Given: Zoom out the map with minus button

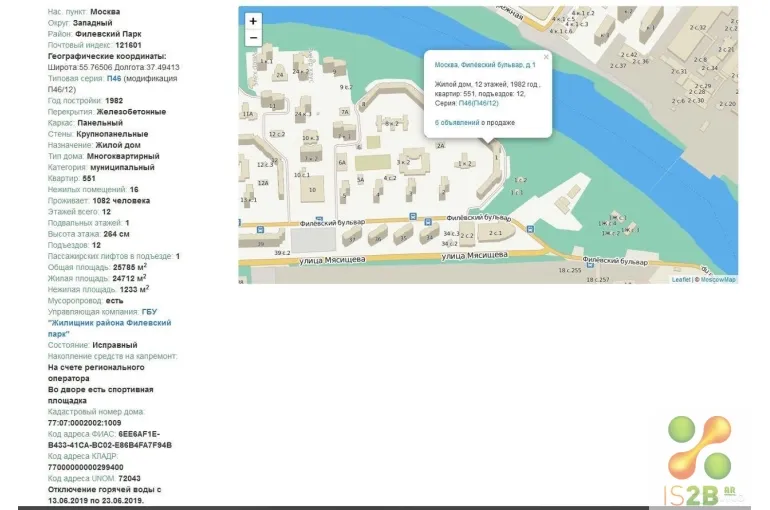Looking at the screenshot, I should pyautogui.click(x=253, y=38).
